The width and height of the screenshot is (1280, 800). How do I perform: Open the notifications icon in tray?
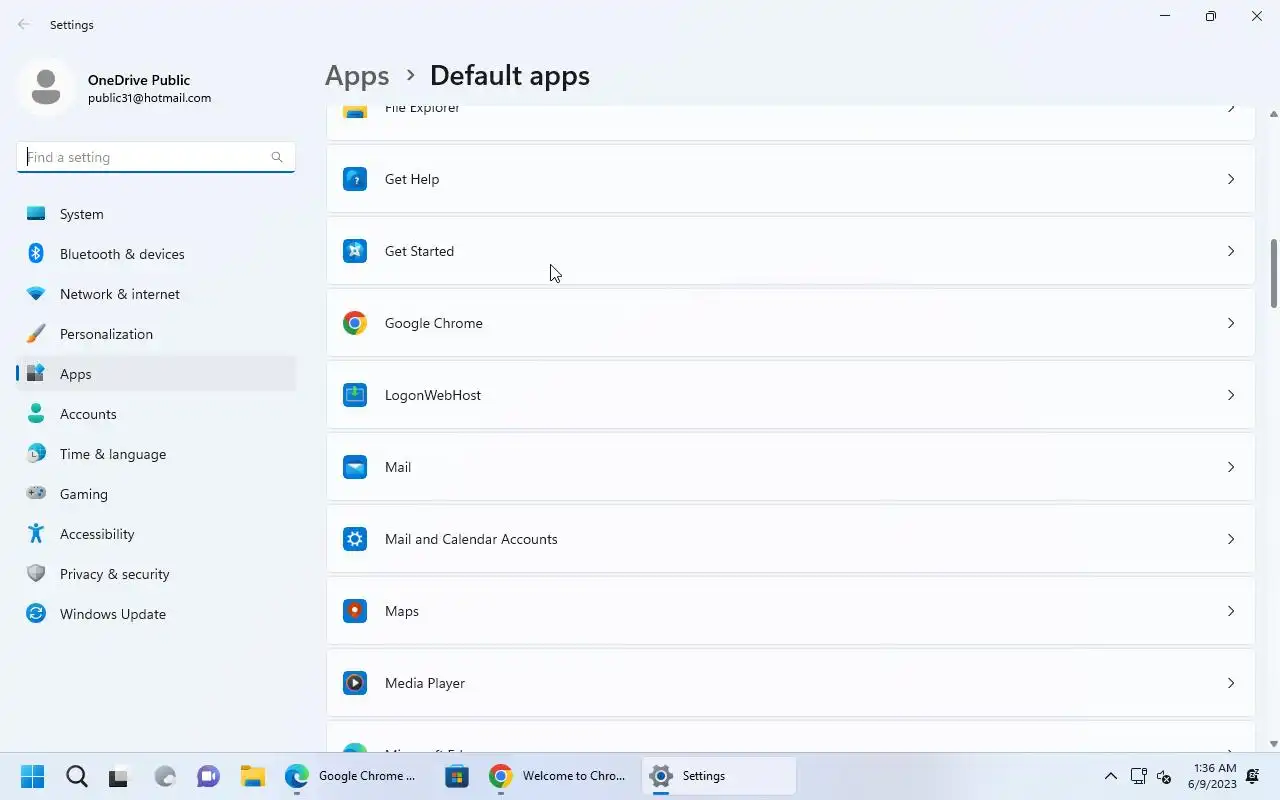(x=1253, y=776)
